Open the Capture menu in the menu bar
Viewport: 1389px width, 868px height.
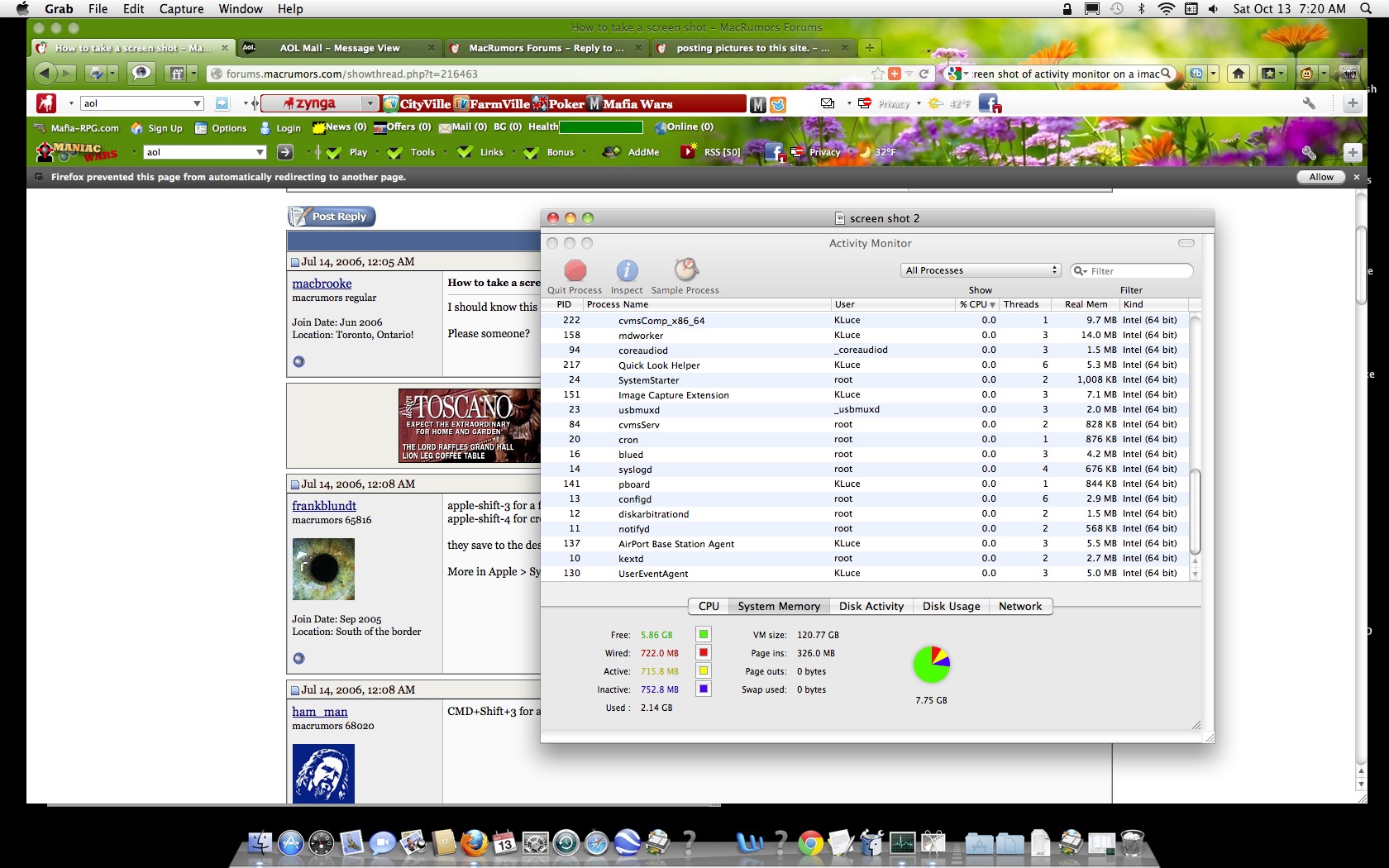181,8
